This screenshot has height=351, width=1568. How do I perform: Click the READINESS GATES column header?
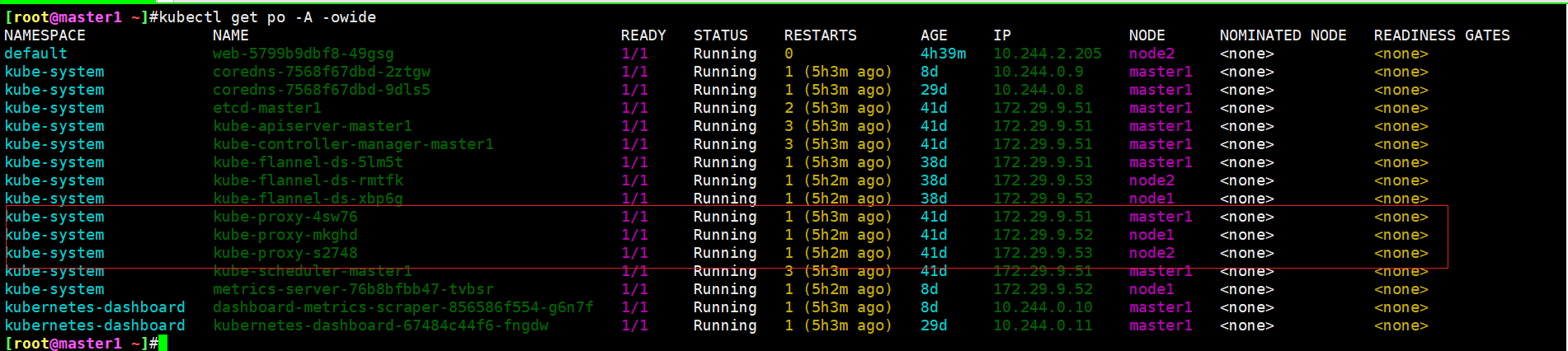1442,35
